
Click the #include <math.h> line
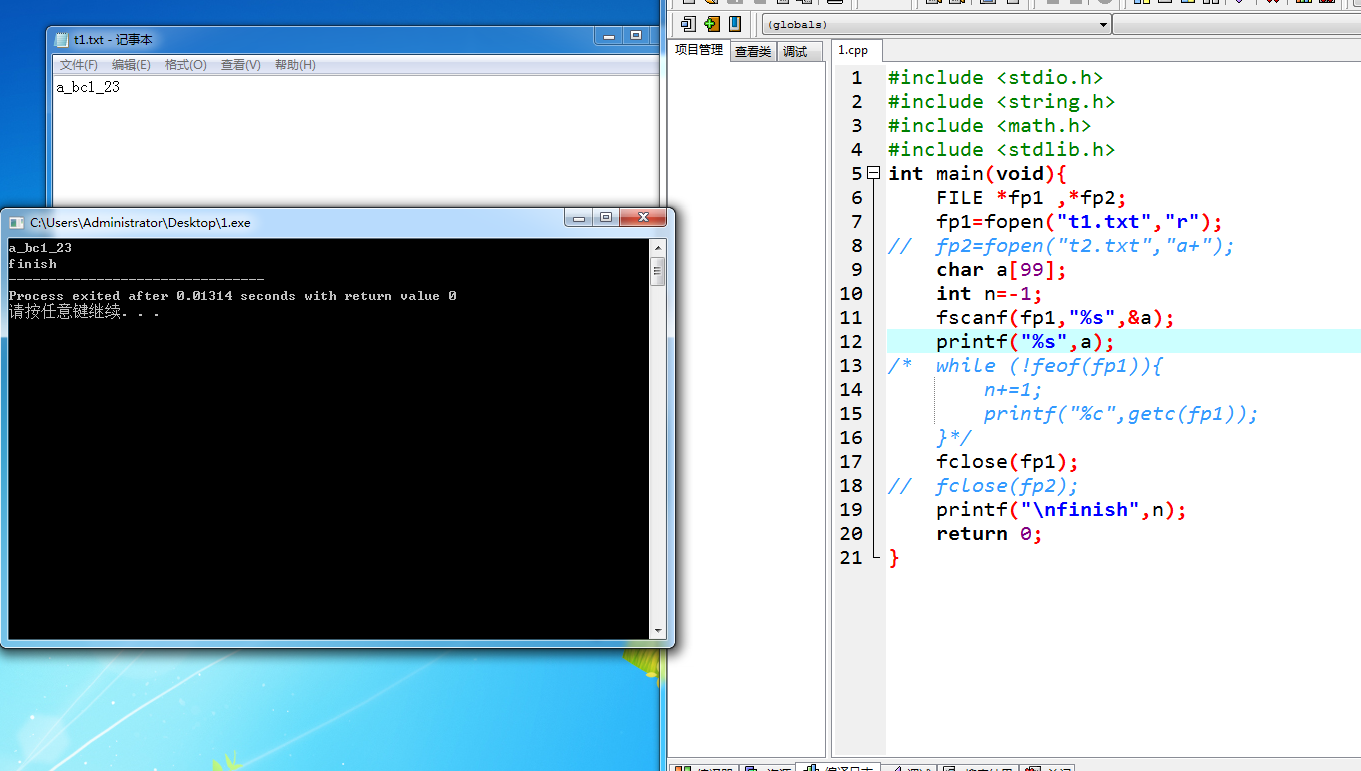989,125
